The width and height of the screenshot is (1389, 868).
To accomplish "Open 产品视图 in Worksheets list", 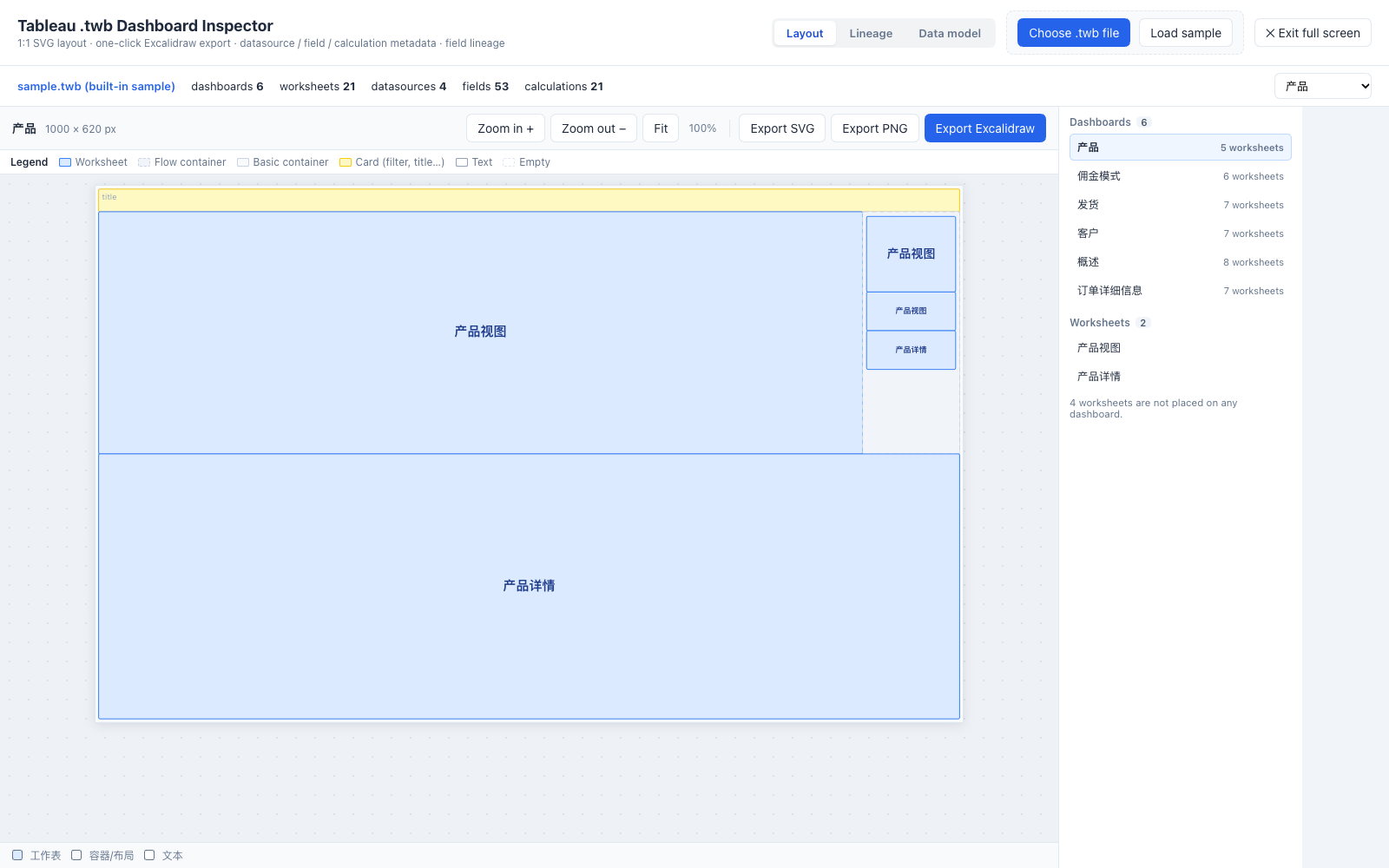I will click(x=1181, y=348).
